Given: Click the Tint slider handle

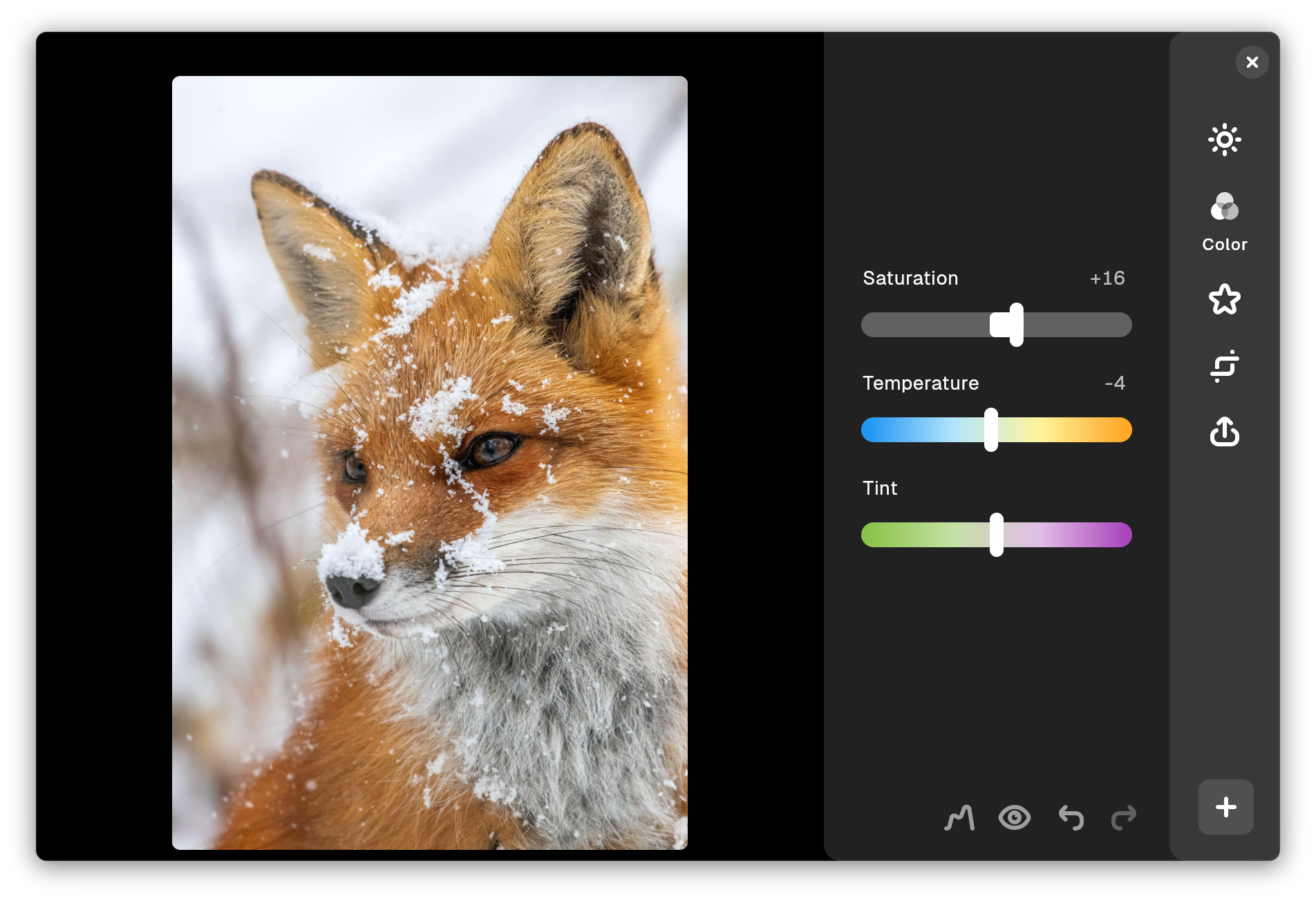Looking at the screenshot, I should click(996, 535).
